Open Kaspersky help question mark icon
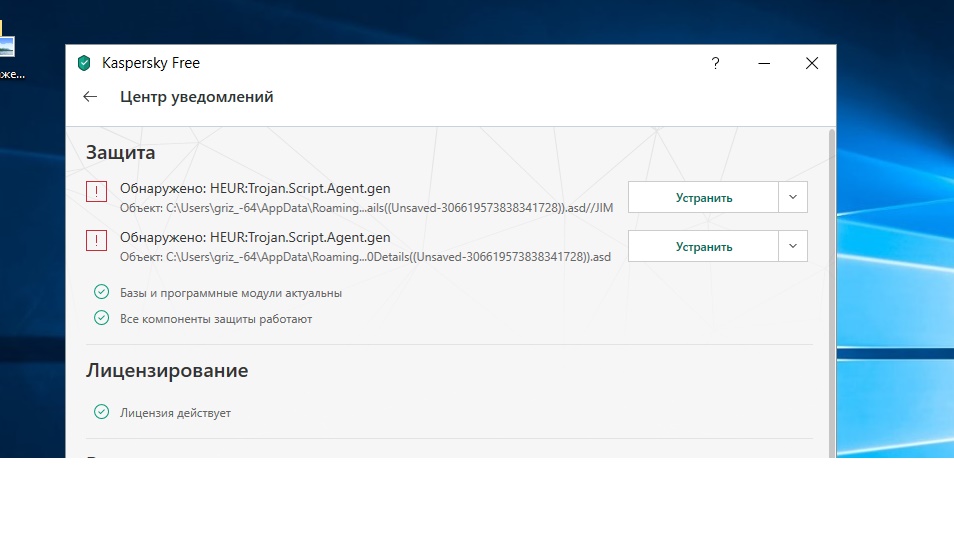 tap(716, 63)
